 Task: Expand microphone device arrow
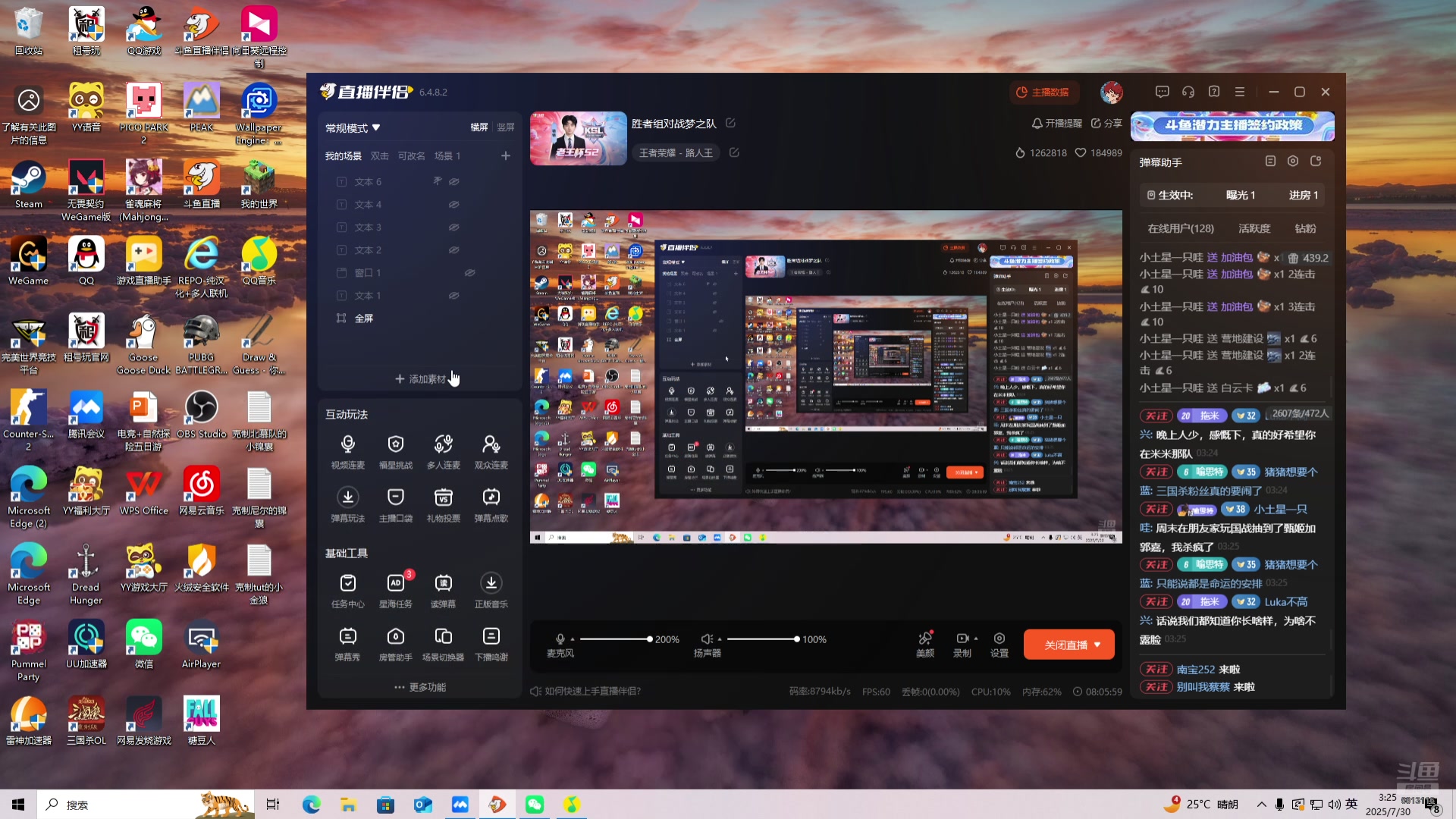click(573, 639)
